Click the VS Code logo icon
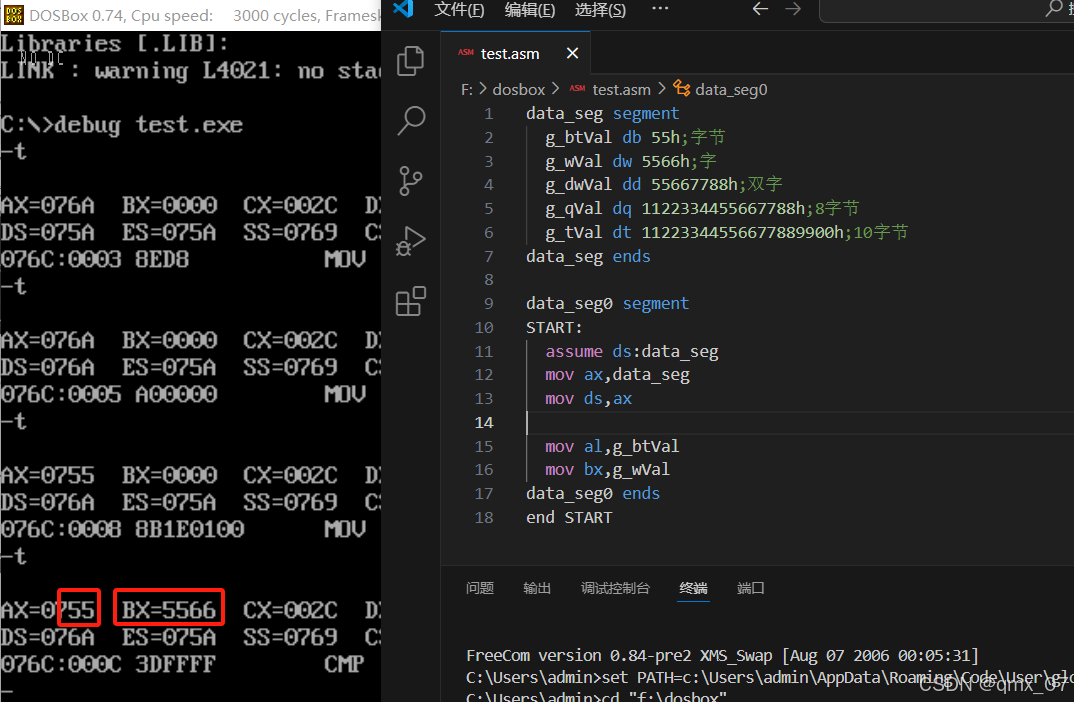The height and width of the screenshot is (702, 1074). coord(403,9)
